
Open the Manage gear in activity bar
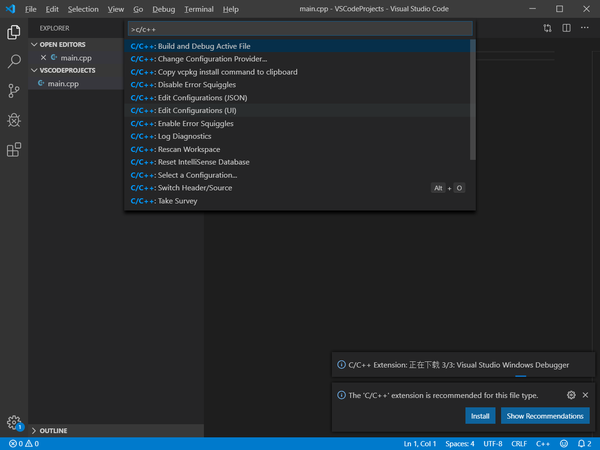[14, 422]
